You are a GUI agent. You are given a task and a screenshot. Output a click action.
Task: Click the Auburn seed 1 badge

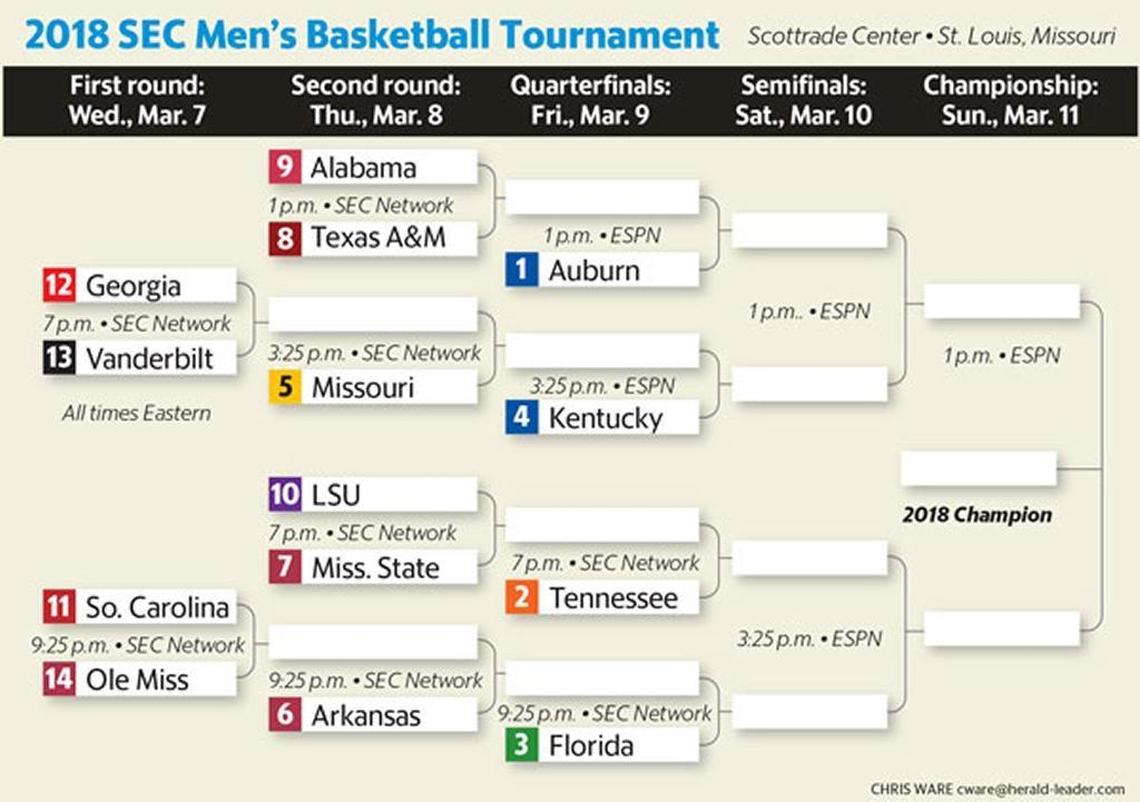pyautogui.click(x=522, y=270)
